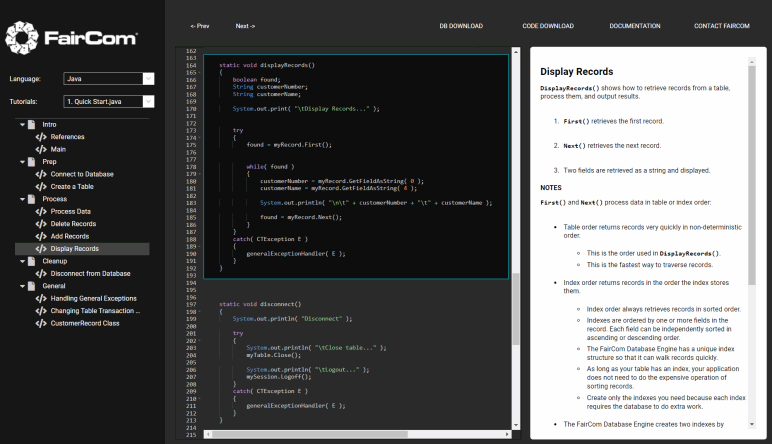Select Add Records in the tree
This screenshot has height=444, width=772.
pyautogui.click(x=70, y=236)
